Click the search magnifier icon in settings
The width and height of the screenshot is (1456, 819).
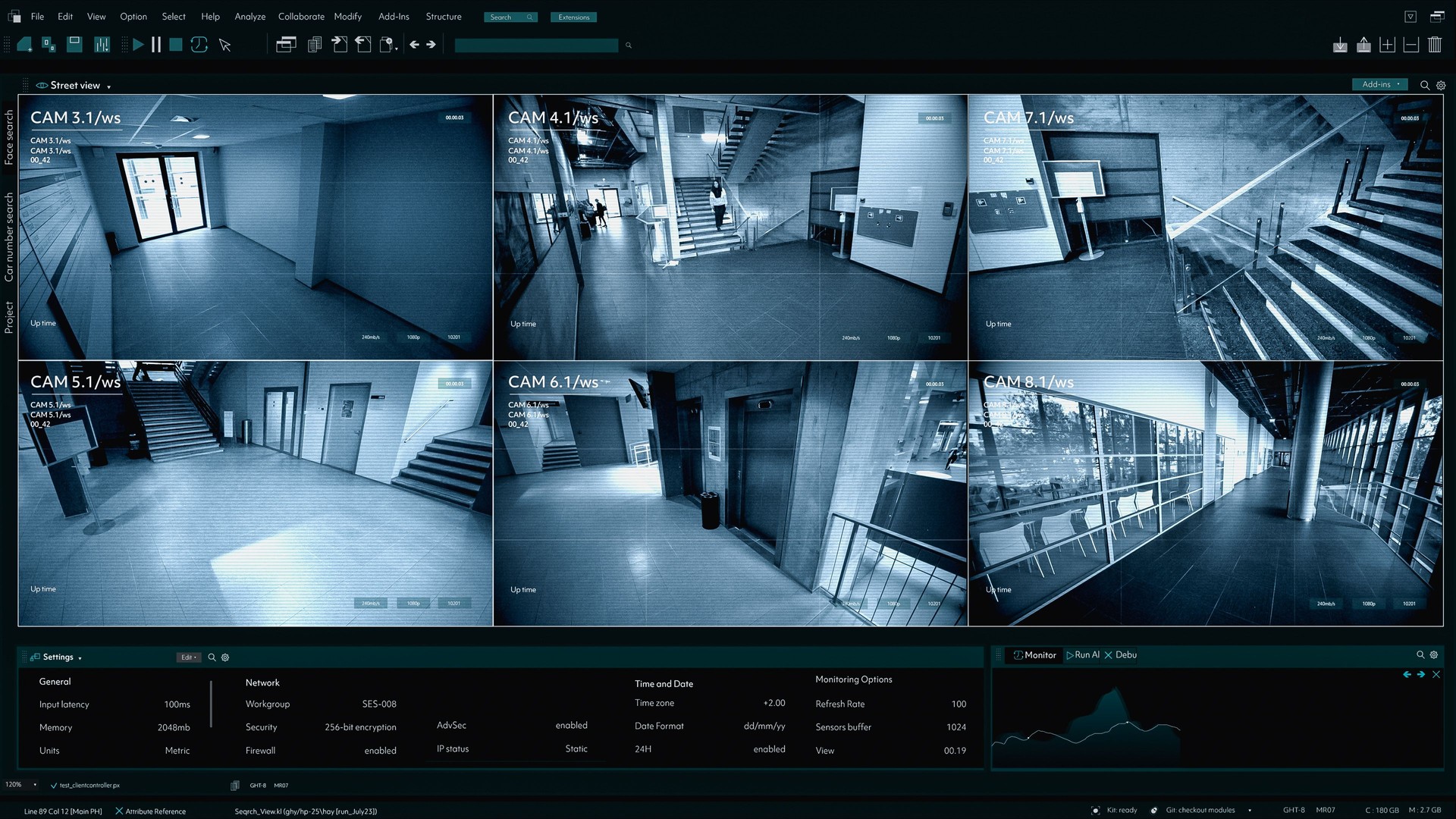pos(211,656)
